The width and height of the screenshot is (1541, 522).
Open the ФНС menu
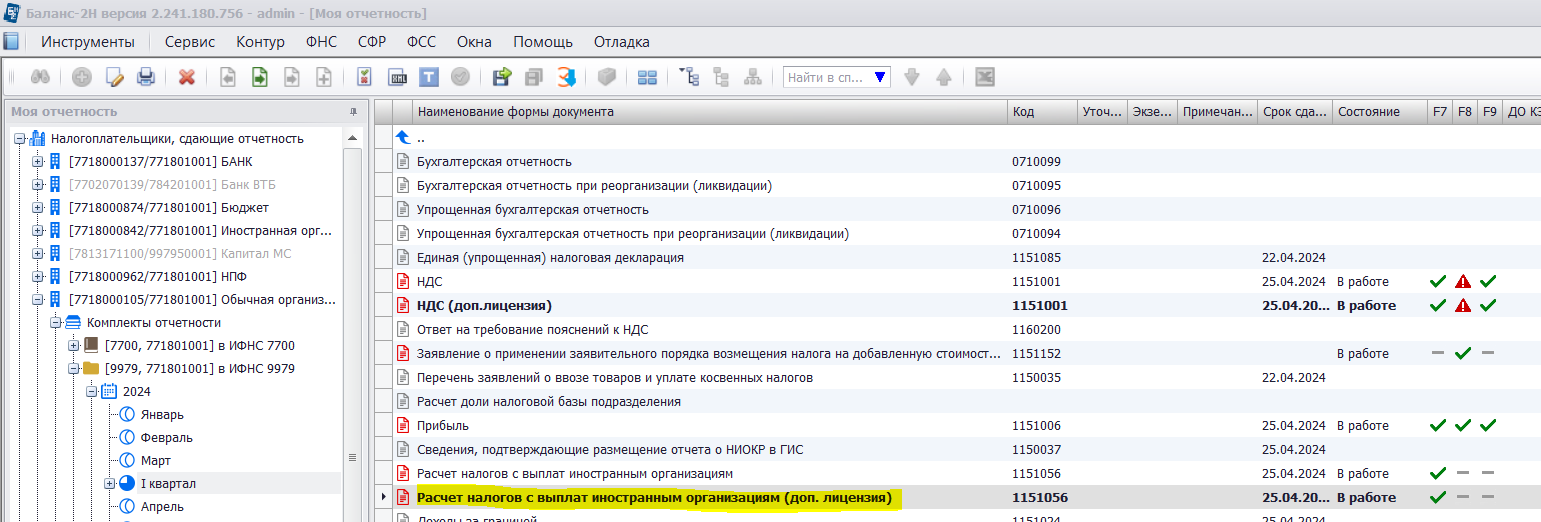(x=322, y=41)
